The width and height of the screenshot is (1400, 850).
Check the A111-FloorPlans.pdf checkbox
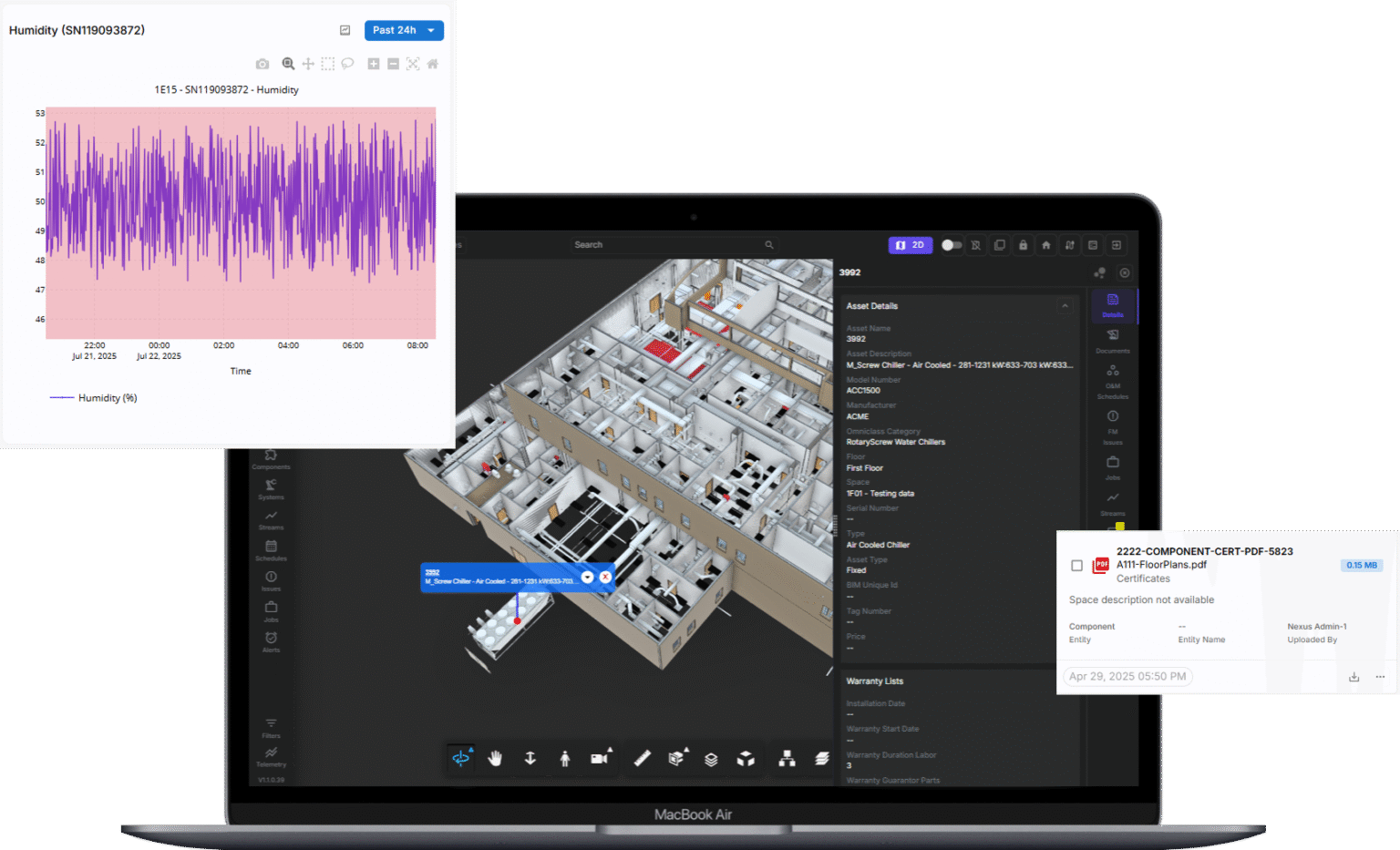click(x=1076, y=566)
